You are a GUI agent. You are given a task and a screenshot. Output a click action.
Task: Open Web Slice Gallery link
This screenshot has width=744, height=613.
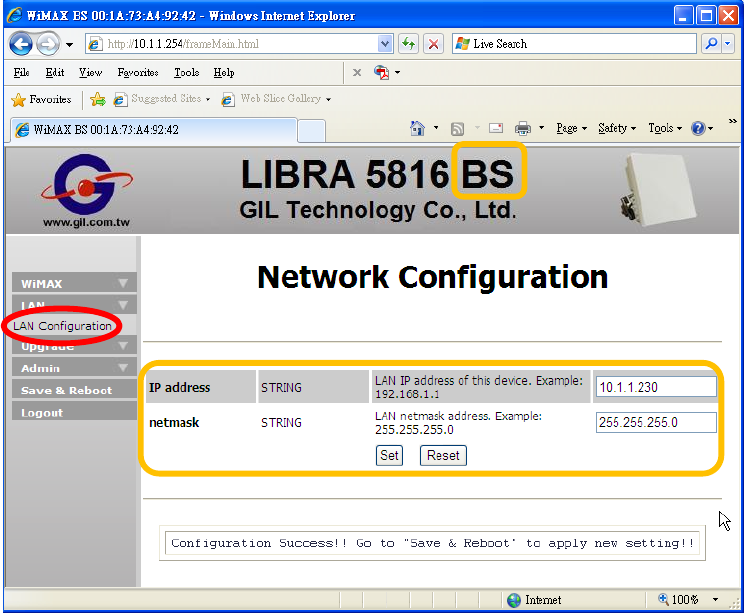pyautogui.click(x=276, y=99)
